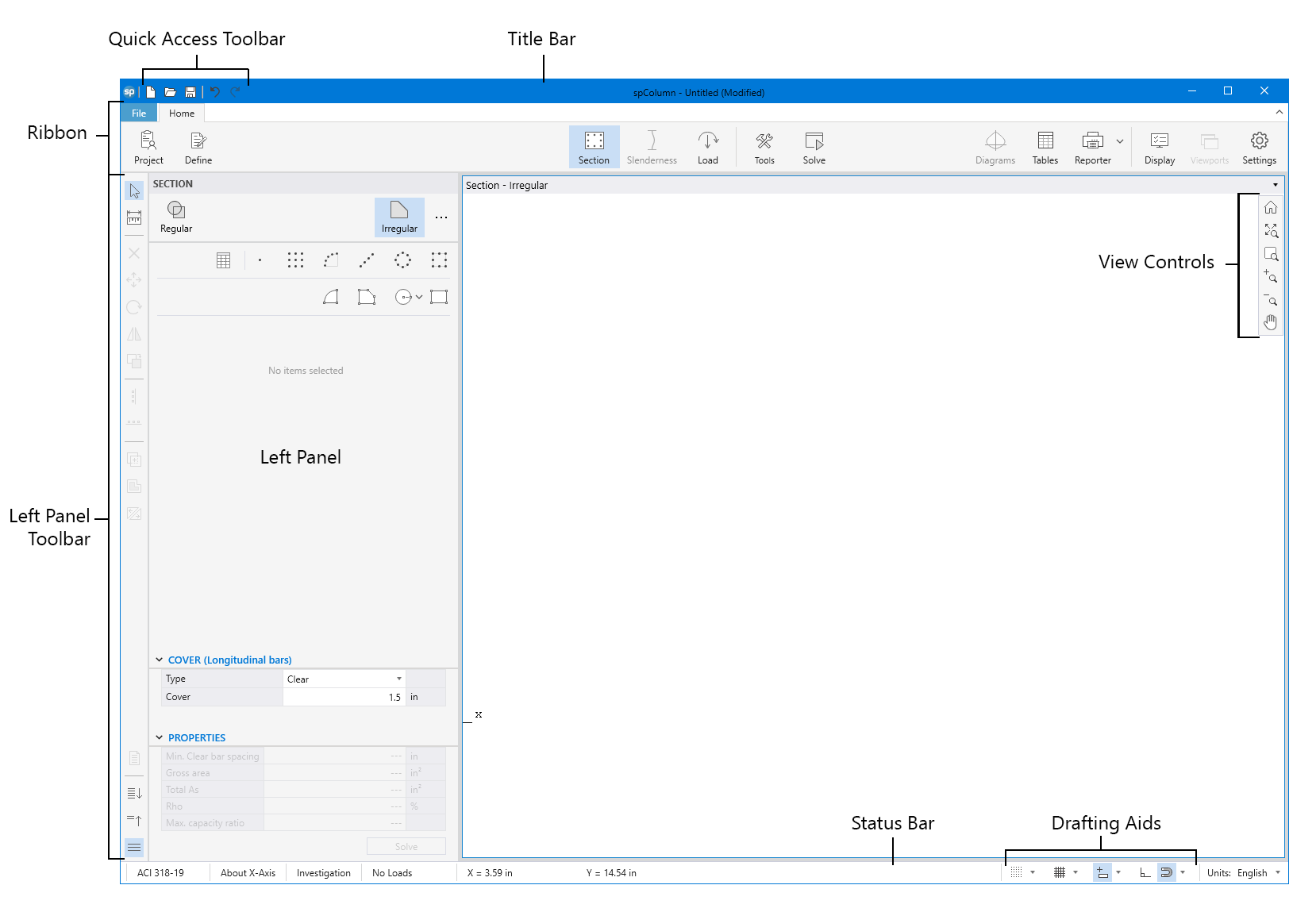Select the pan hand view control
Viewport: 1316px width, 912px height.
point(1271,322)
